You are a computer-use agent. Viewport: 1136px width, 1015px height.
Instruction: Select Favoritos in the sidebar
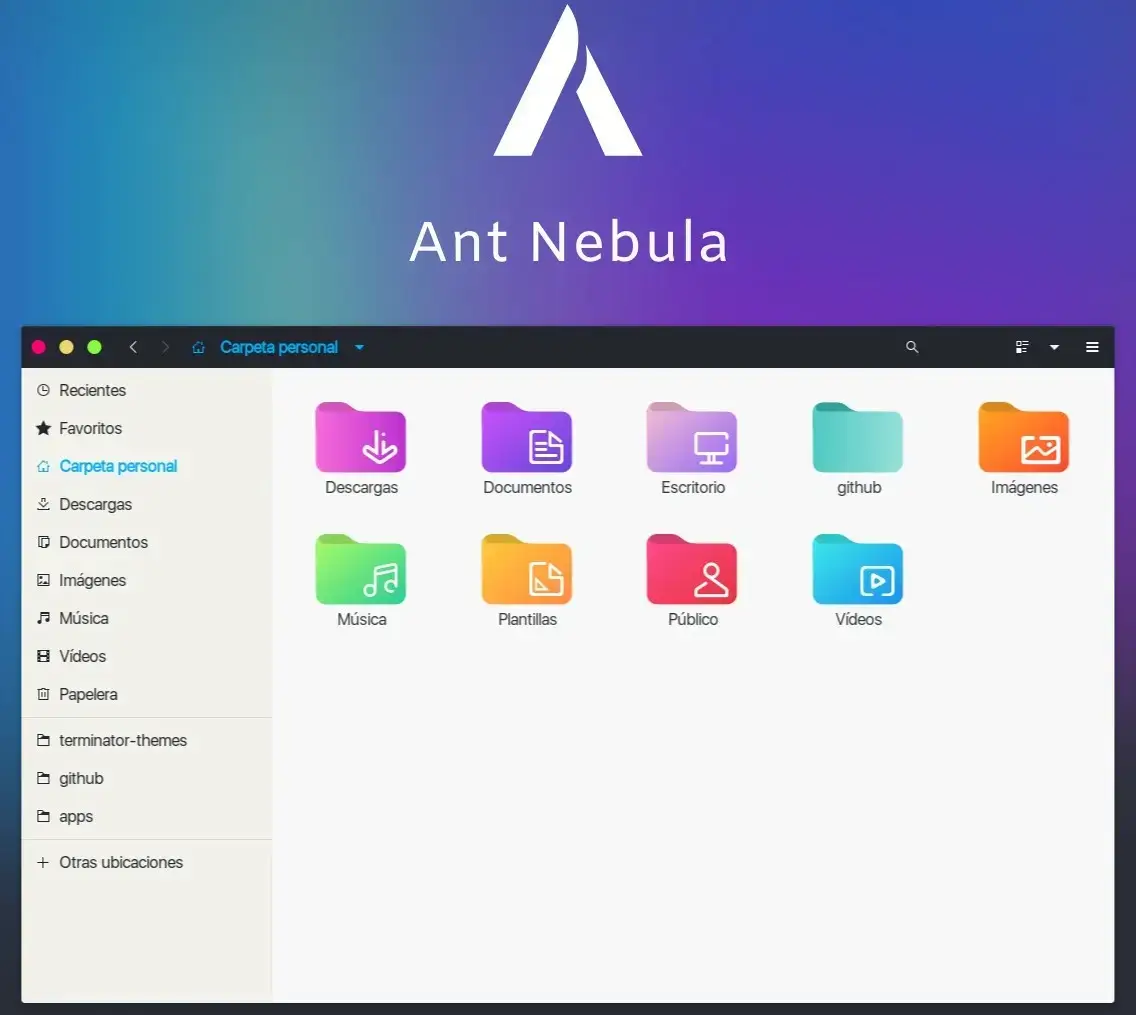(90, 428)
